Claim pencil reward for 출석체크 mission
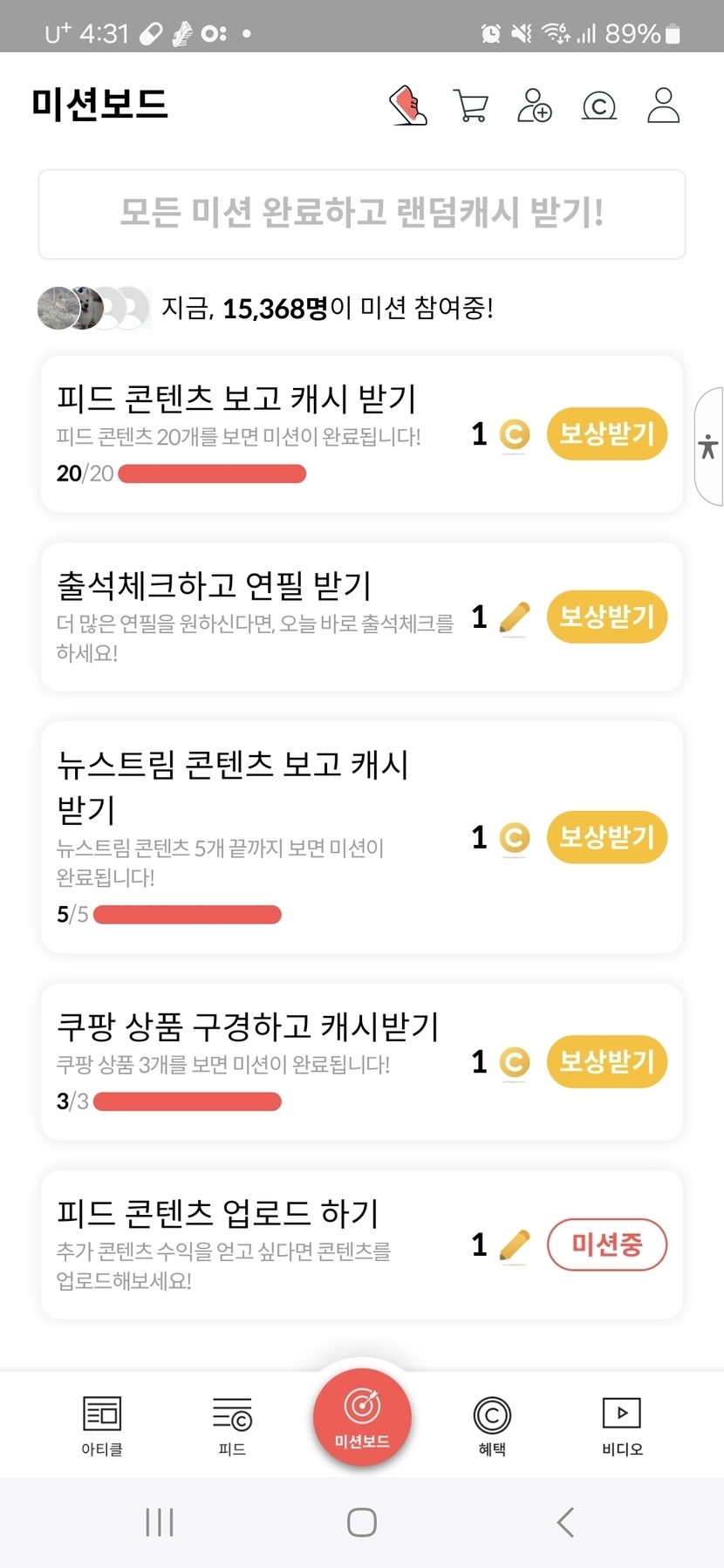The image size is (724, 1568). (606, 617)
